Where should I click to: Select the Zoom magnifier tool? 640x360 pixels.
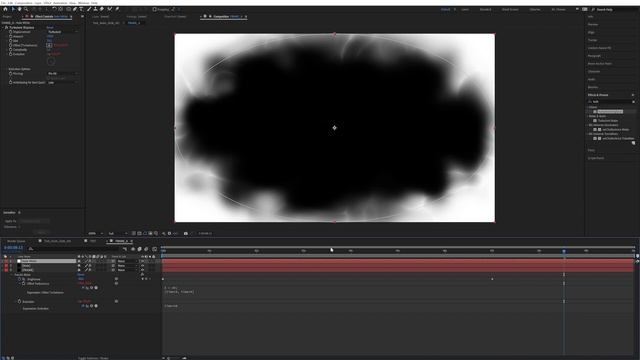coord(26,9)
